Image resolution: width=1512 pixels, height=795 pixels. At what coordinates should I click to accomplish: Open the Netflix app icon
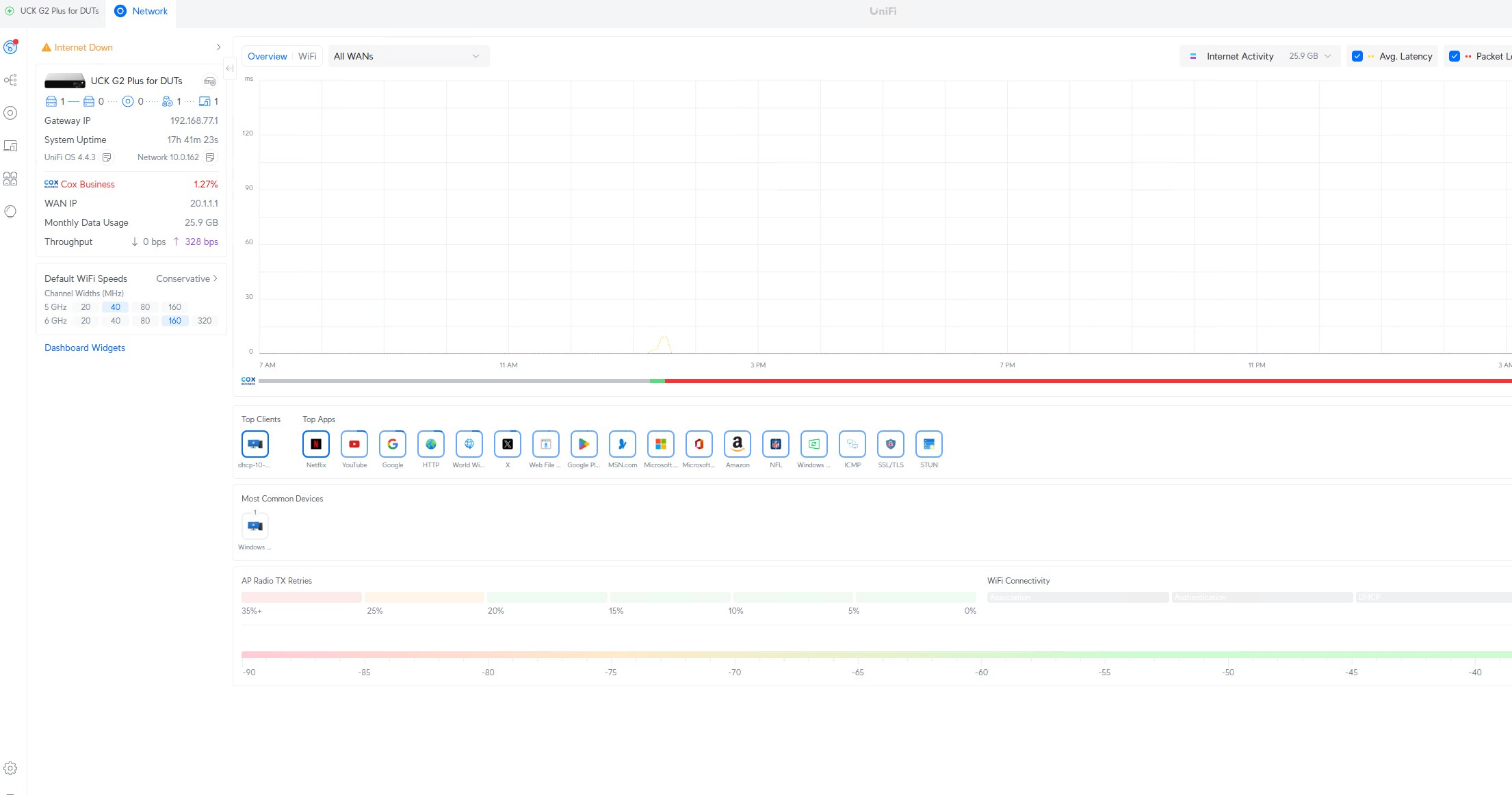pyautogui.click(x=315, y=444)
